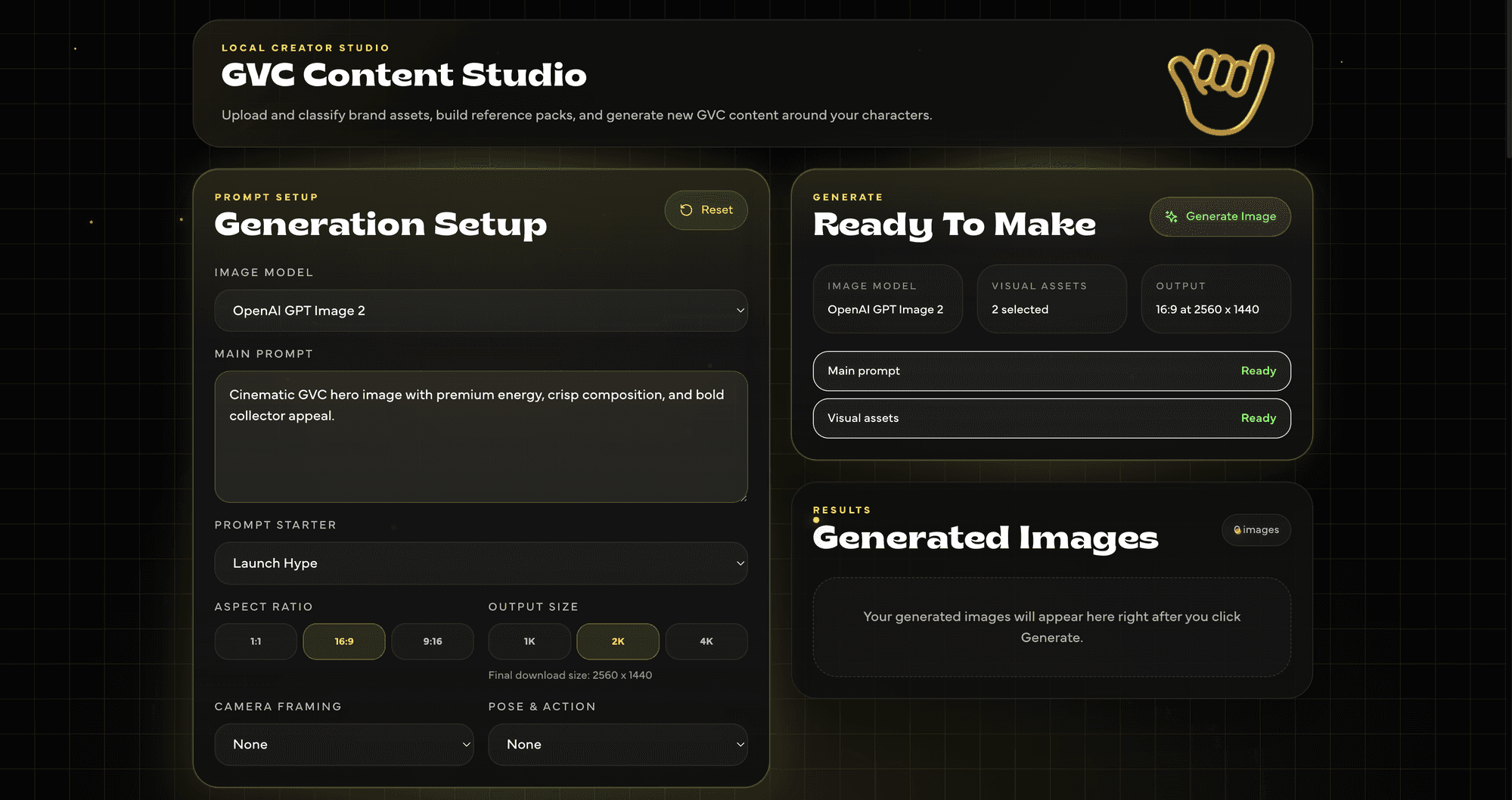Click the 'RESULTS' section label

[842, 510]
